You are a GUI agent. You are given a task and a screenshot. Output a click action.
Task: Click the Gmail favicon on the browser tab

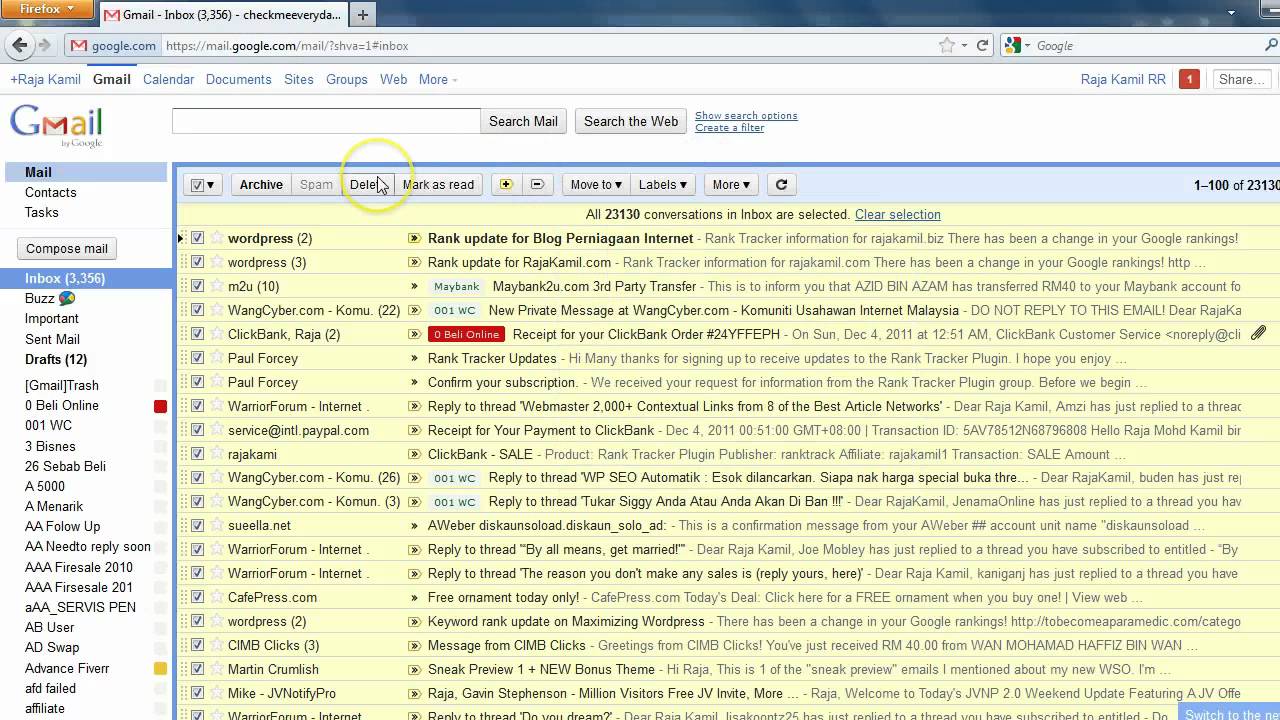pyautogui.click(x=112, y=15)
